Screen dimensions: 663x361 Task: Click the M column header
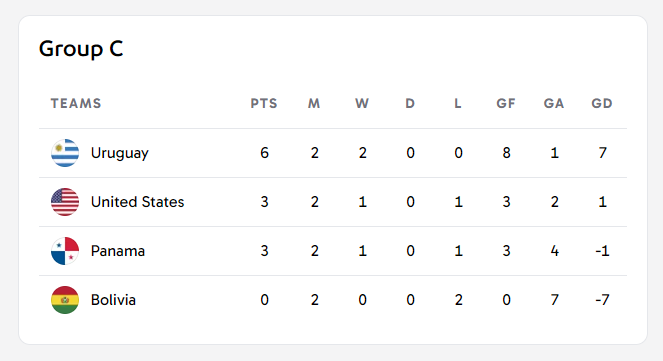314,104
